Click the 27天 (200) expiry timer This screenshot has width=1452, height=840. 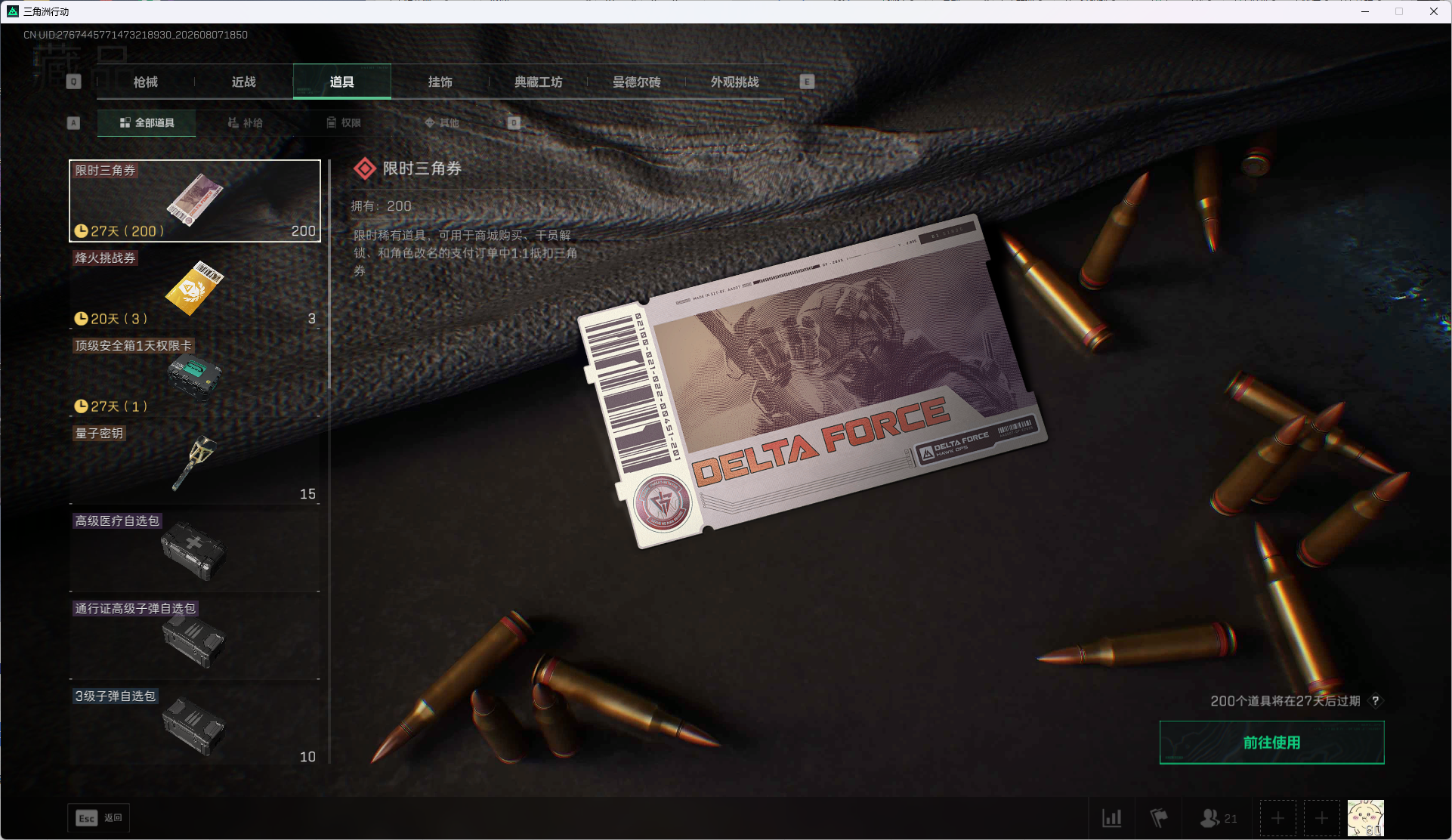point(119,231)
